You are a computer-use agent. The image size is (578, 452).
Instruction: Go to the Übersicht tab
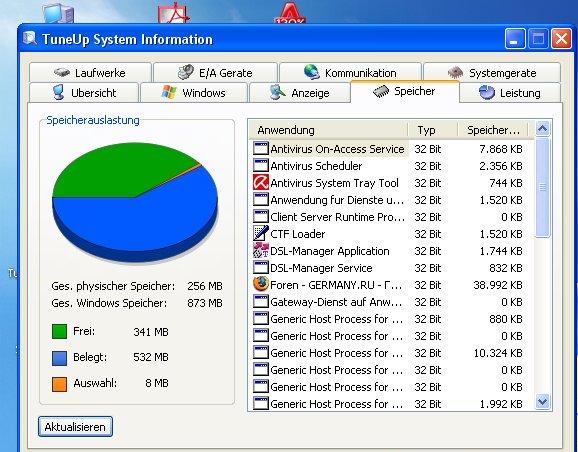click(84, 93)
